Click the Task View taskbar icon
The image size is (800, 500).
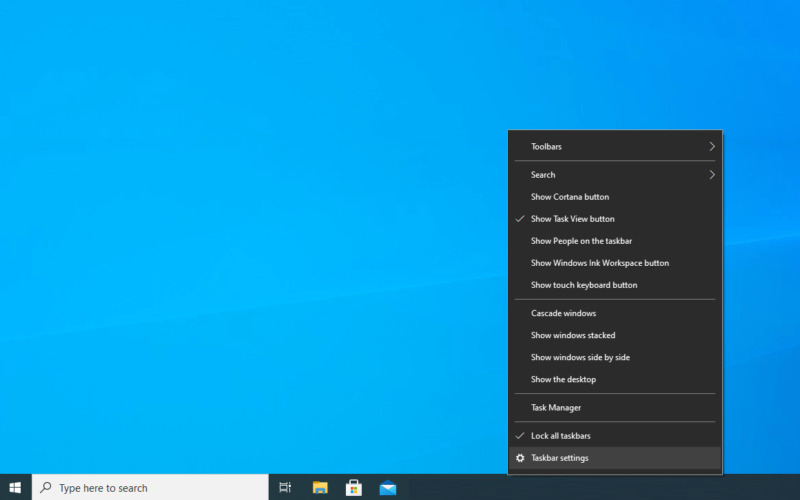[x=285, y=488]
